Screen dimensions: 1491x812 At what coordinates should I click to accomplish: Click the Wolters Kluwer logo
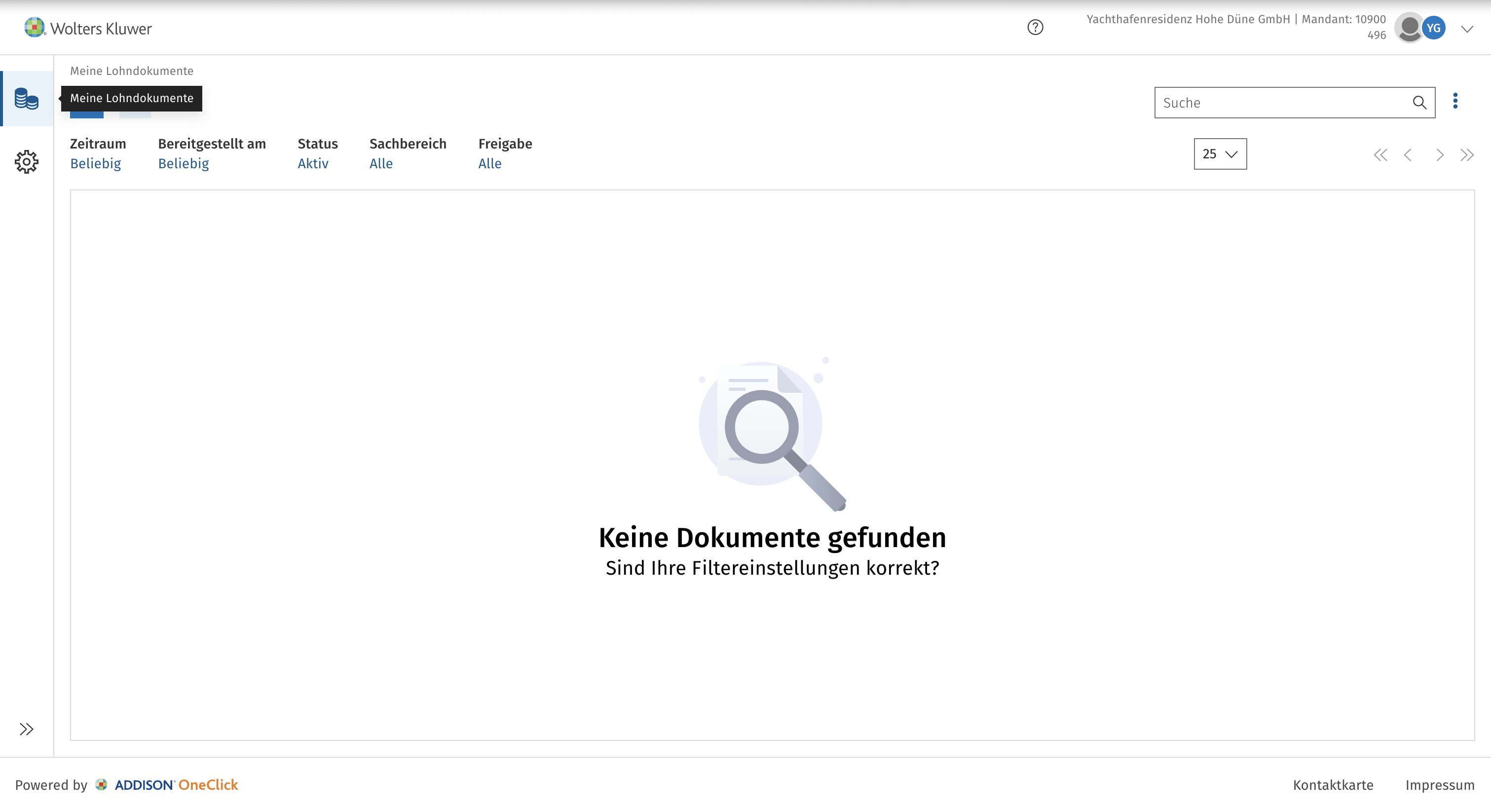(88, 28)
